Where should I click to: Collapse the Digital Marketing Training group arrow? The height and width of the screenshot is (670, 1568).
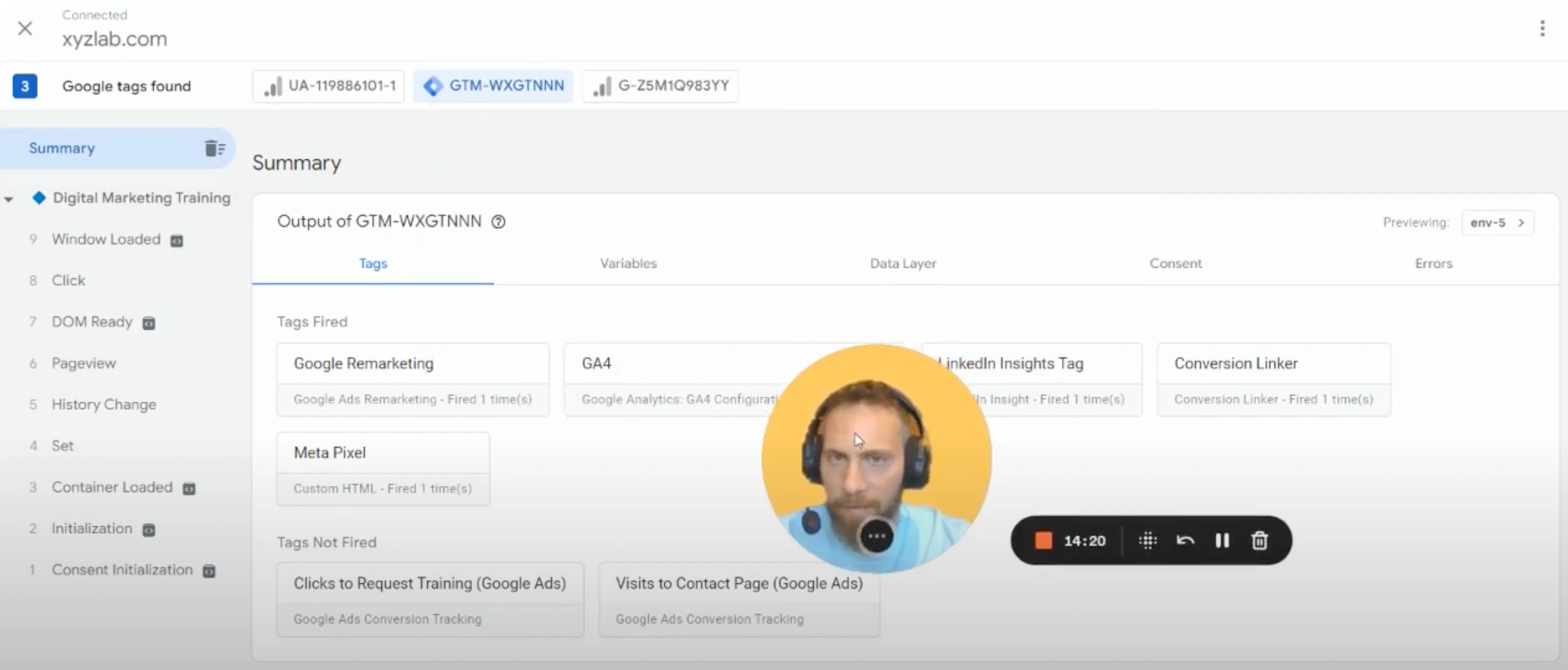pyautogui.click(x=8, y=199)
